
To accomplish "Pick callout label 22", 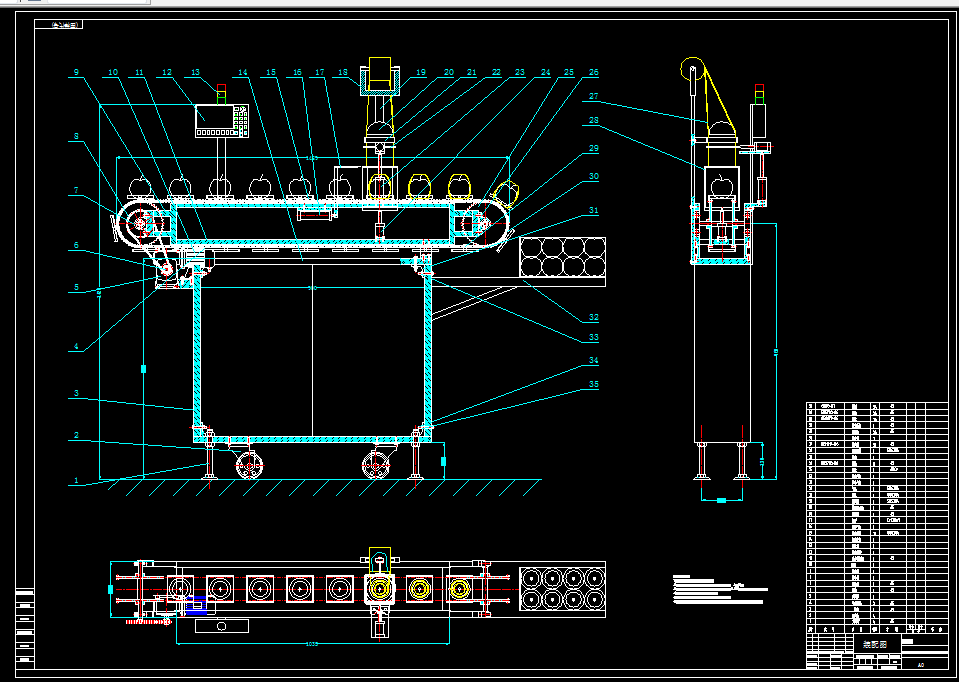I will [496, 72].
